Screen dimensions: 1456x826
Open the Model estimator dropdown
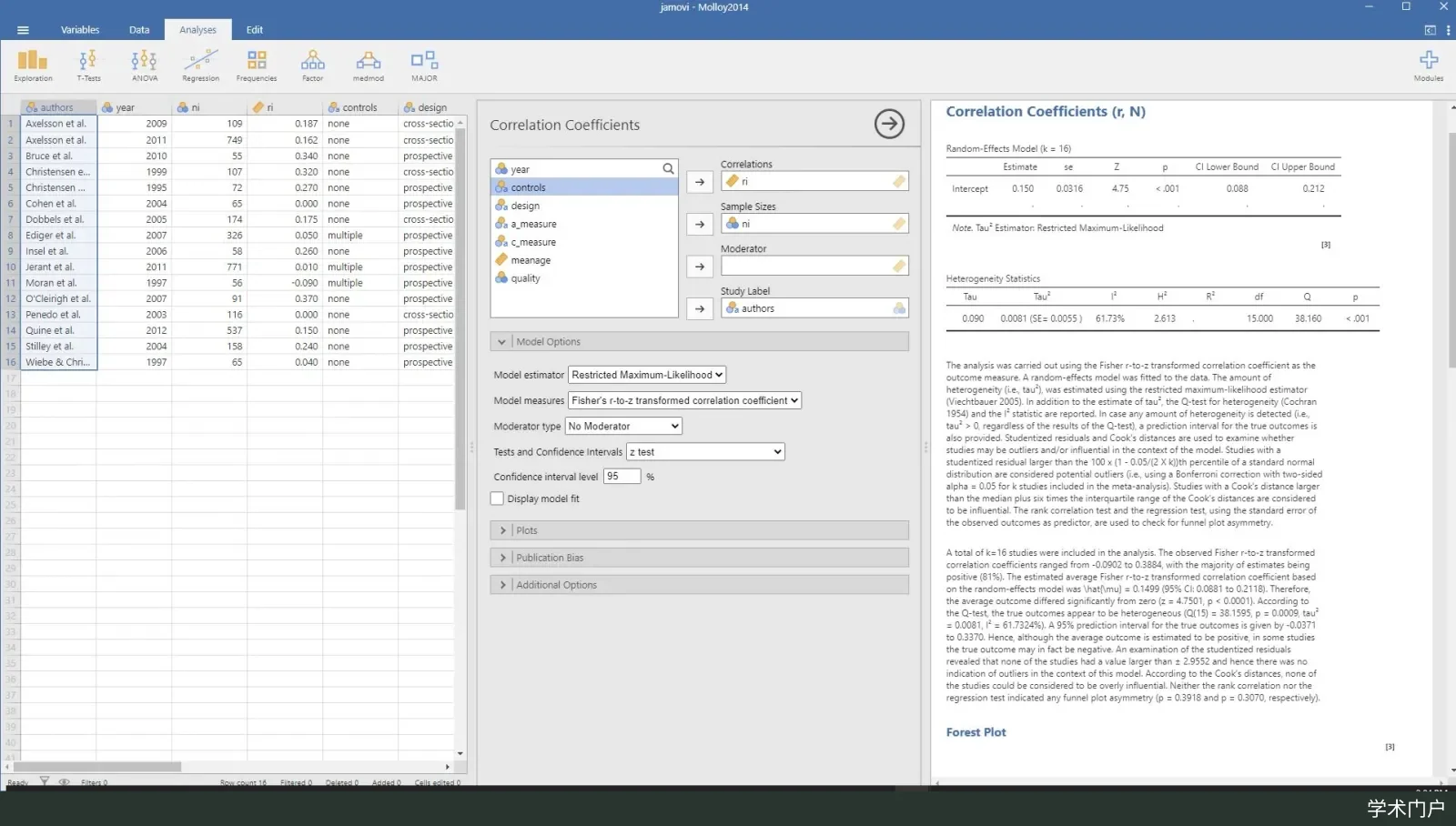647,375
